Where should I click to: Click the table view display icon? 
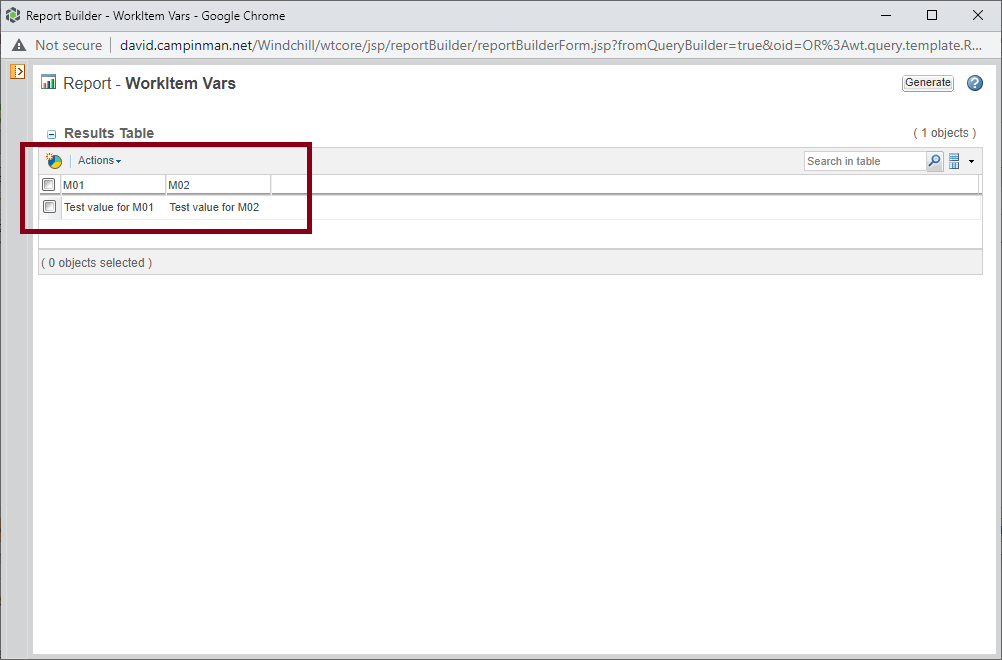coord(956,160)
